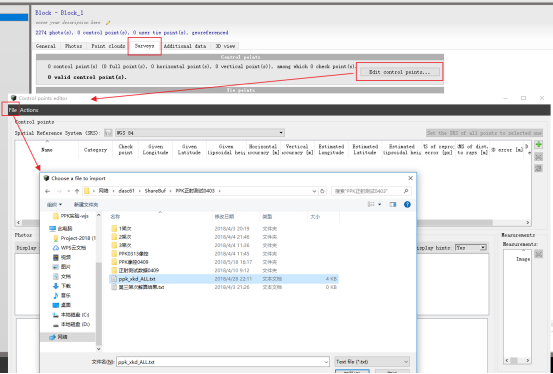Select the Point clouds tab

click(x=108, y=46)
